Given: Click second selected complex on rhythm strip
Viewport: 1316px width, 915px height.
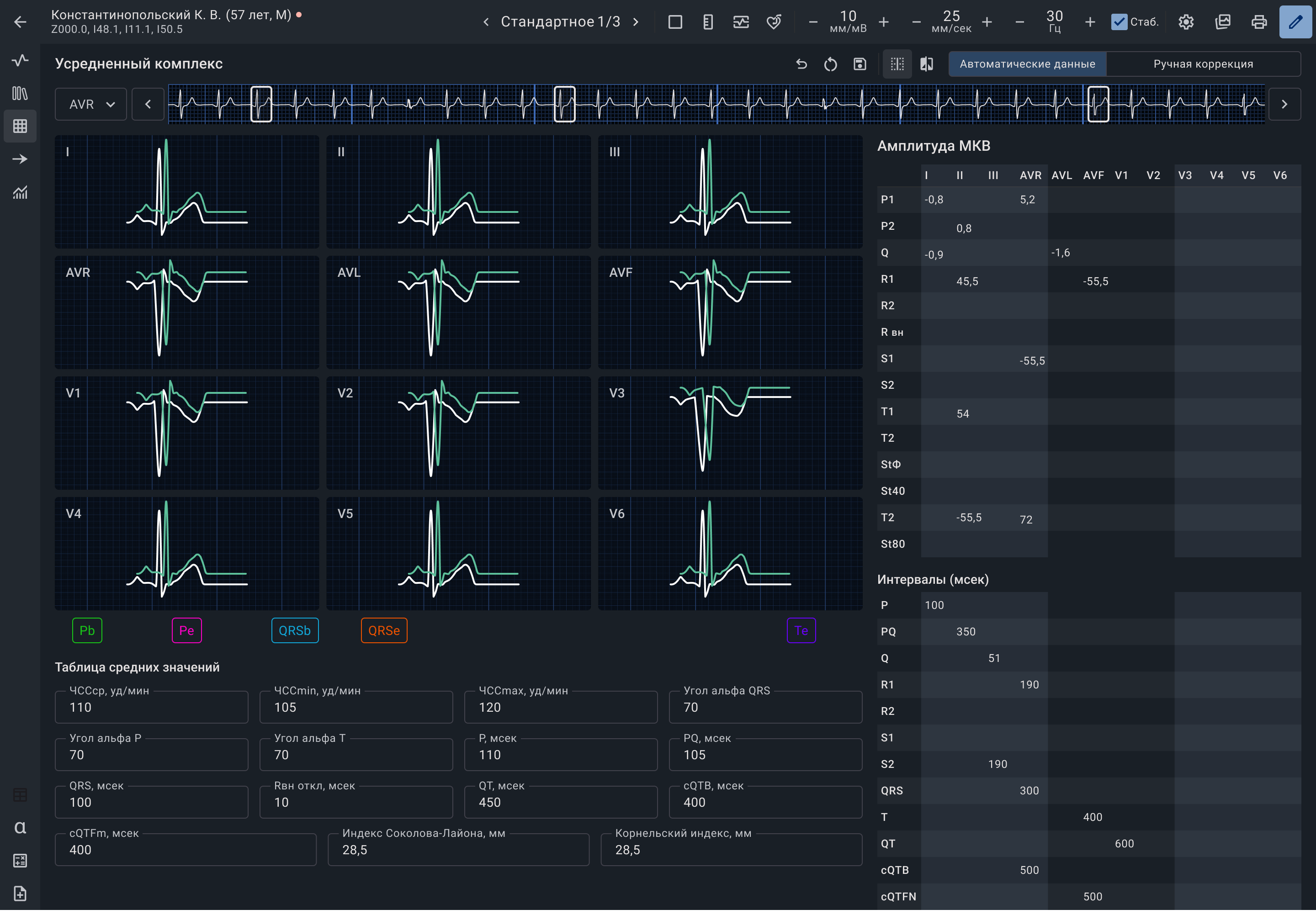Looking at the screenshot, I should click(x=565, y=104).
